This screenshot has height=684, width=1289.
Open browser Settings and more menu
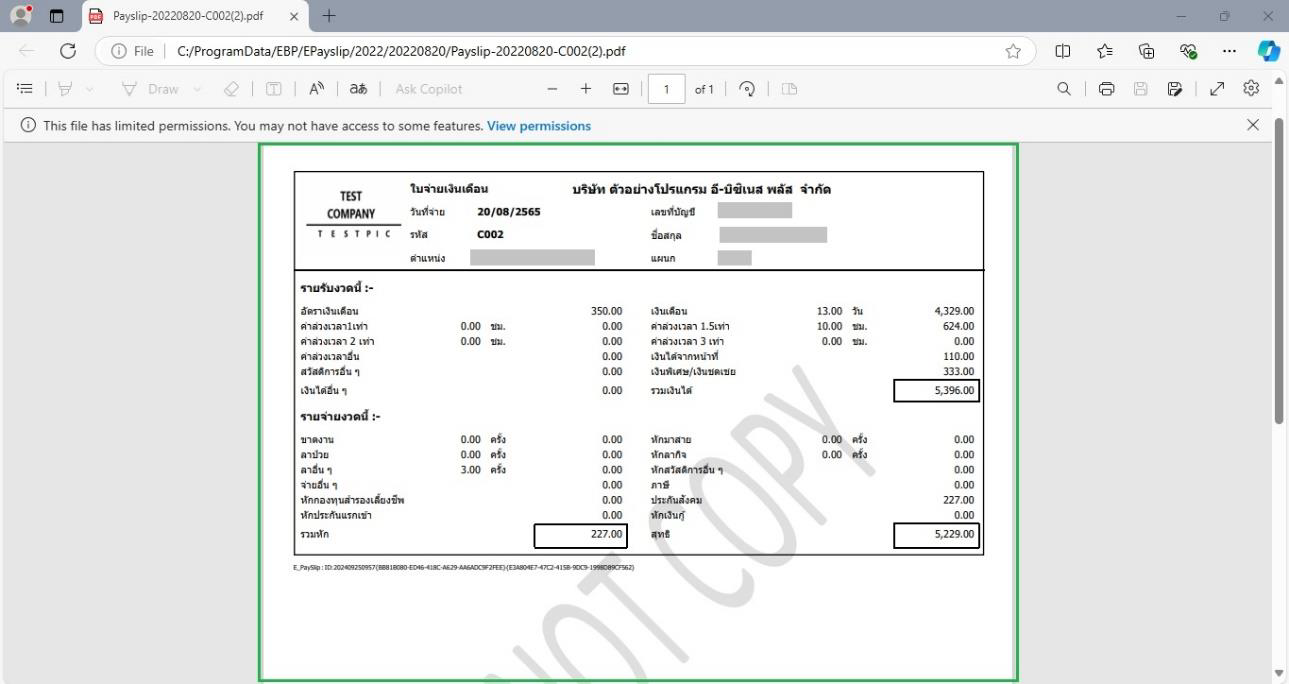pyautogui.click(x=1228, y=51)
